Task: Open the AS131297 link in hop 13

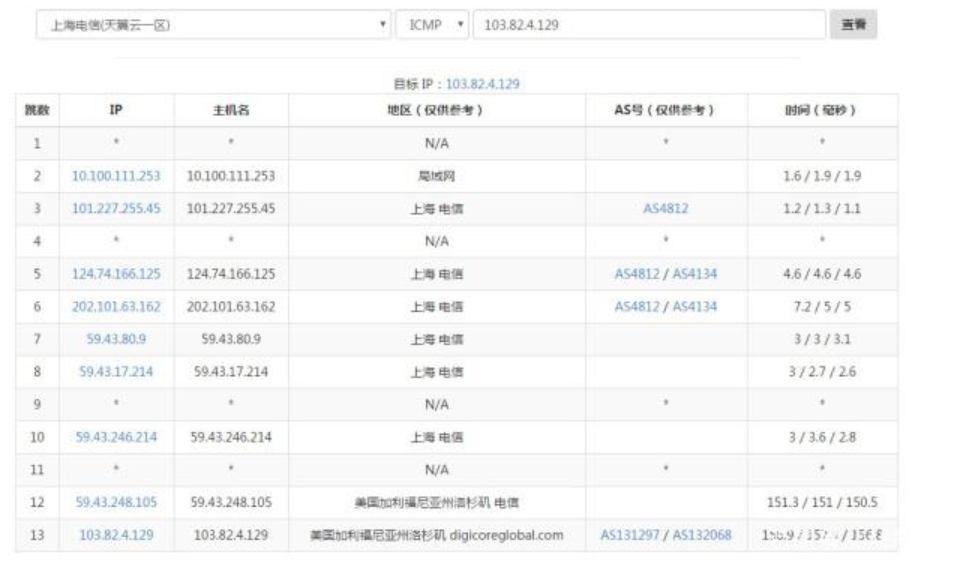Action: coord(630,535)
